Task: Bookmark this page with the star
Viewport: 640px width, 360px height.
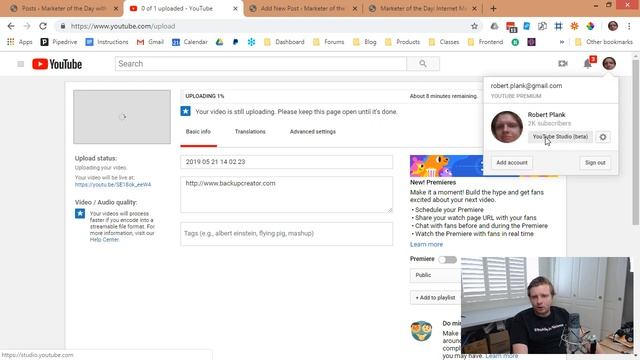Action: [x=474, y=26]
